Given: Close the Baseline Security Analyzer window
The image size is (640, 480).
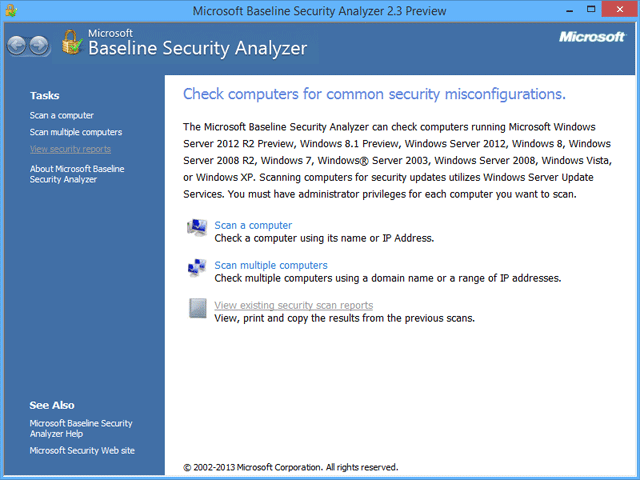Looking at the screenshot, I should click(619, 9).
